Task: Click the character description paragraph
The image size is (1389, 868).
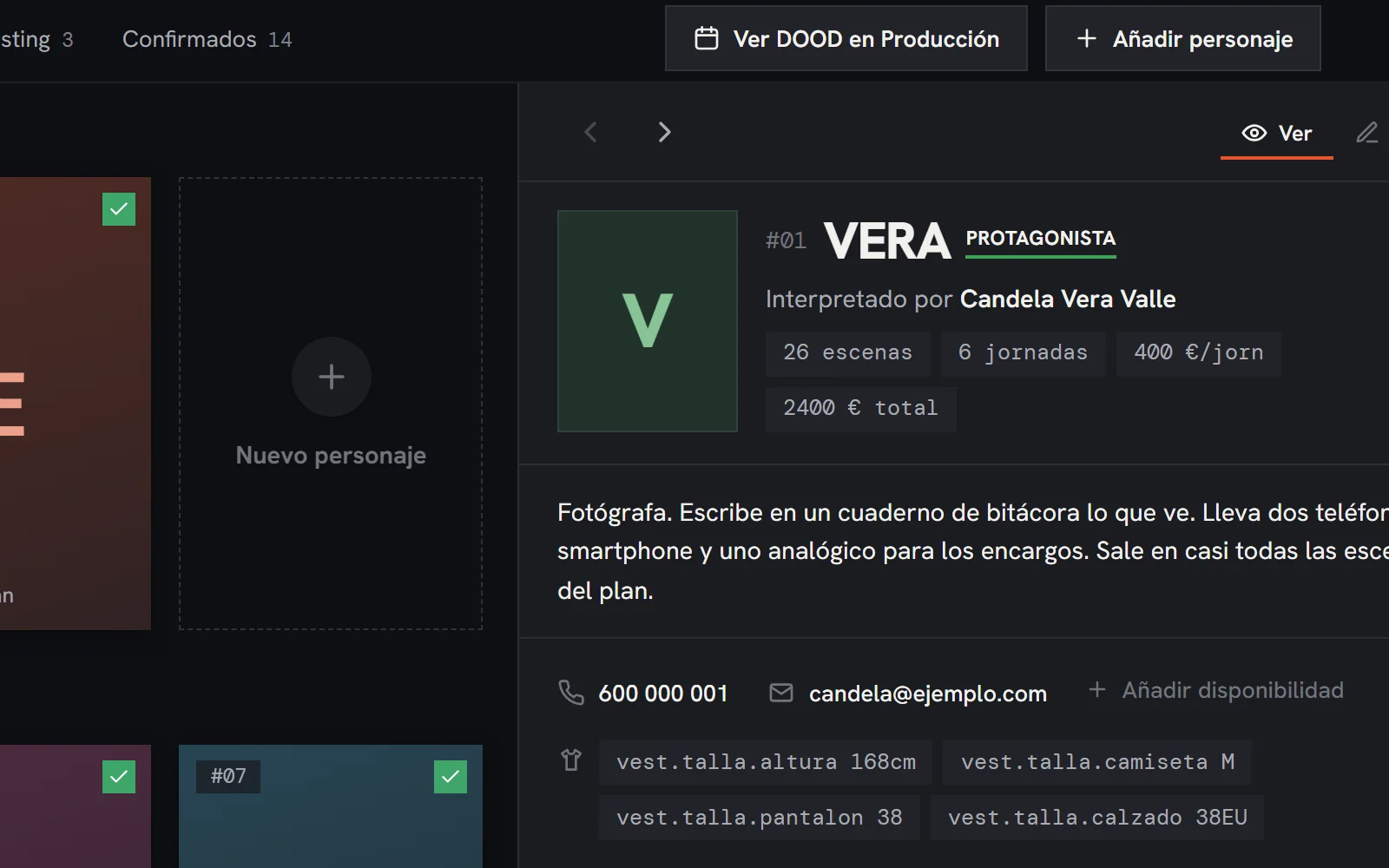Action: pyautogui.click(x=972, y=551)
